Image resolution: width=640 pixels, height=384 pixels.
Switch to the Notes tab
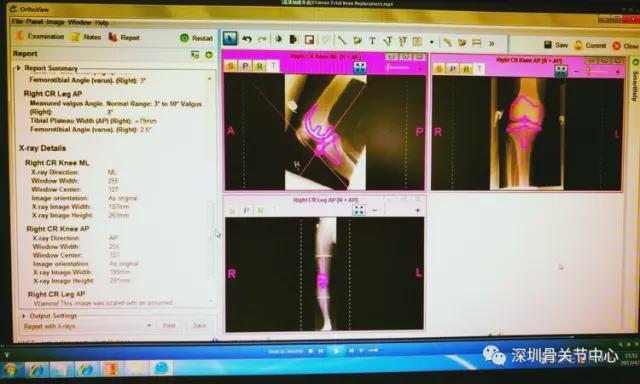click(86, 37)
